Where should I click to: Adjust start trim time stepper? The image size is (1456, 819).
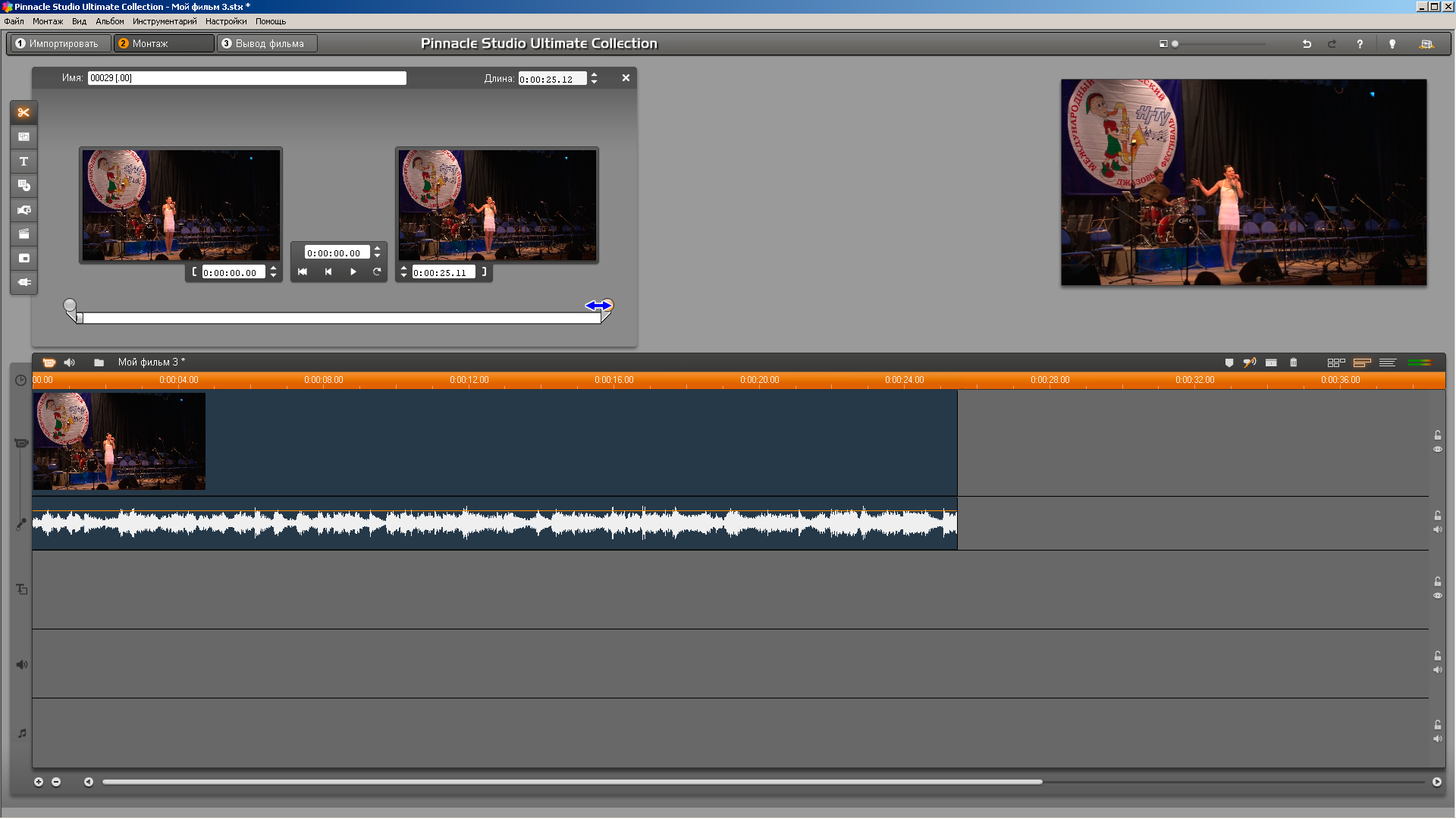[274, 272]
